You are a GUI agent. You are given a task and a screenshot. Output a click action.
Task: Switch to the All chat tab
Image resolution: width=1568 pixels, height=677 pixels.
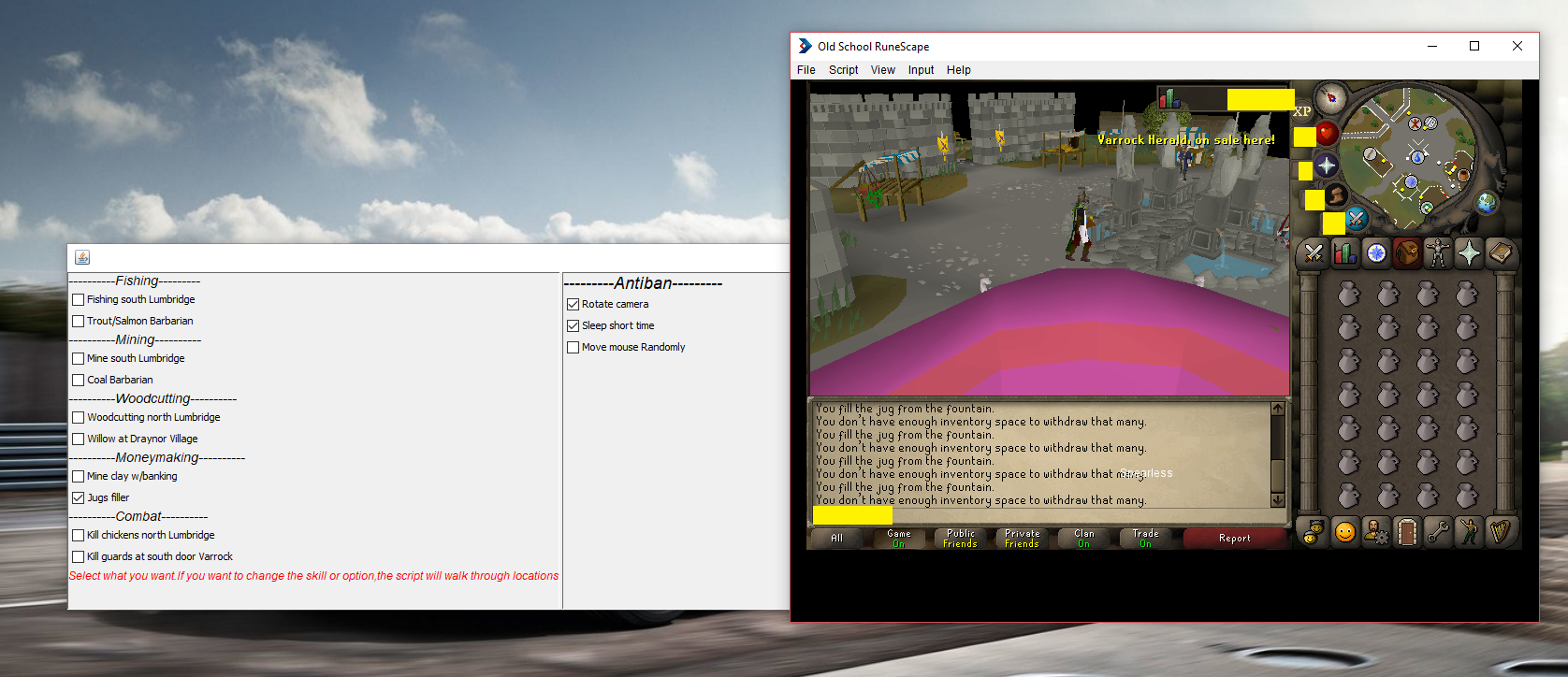837,539
